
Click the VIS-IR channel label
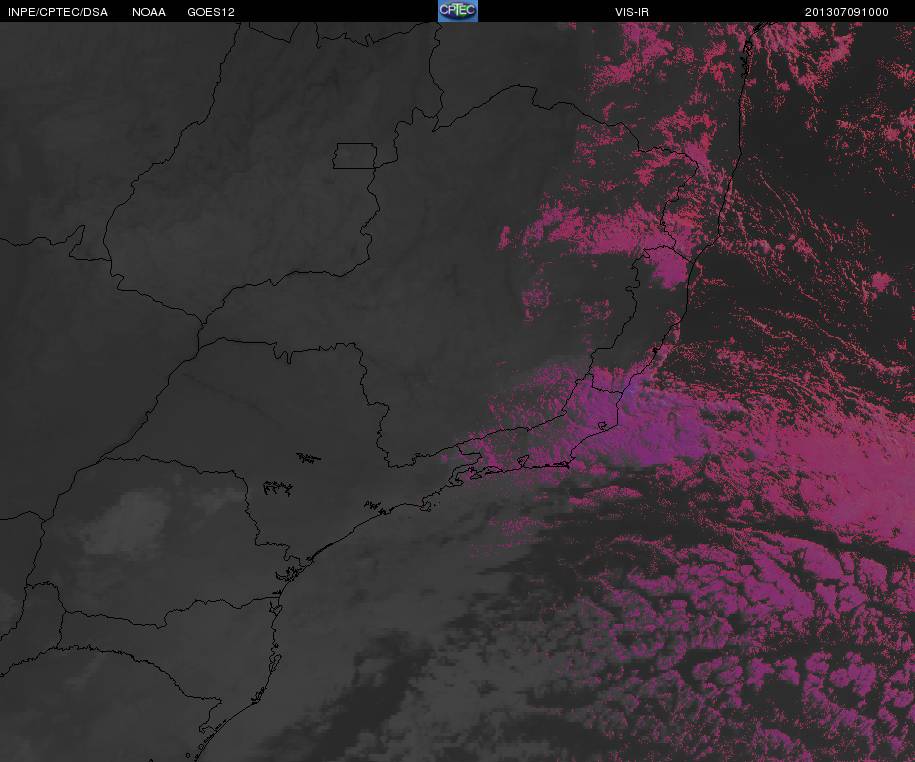631,12
